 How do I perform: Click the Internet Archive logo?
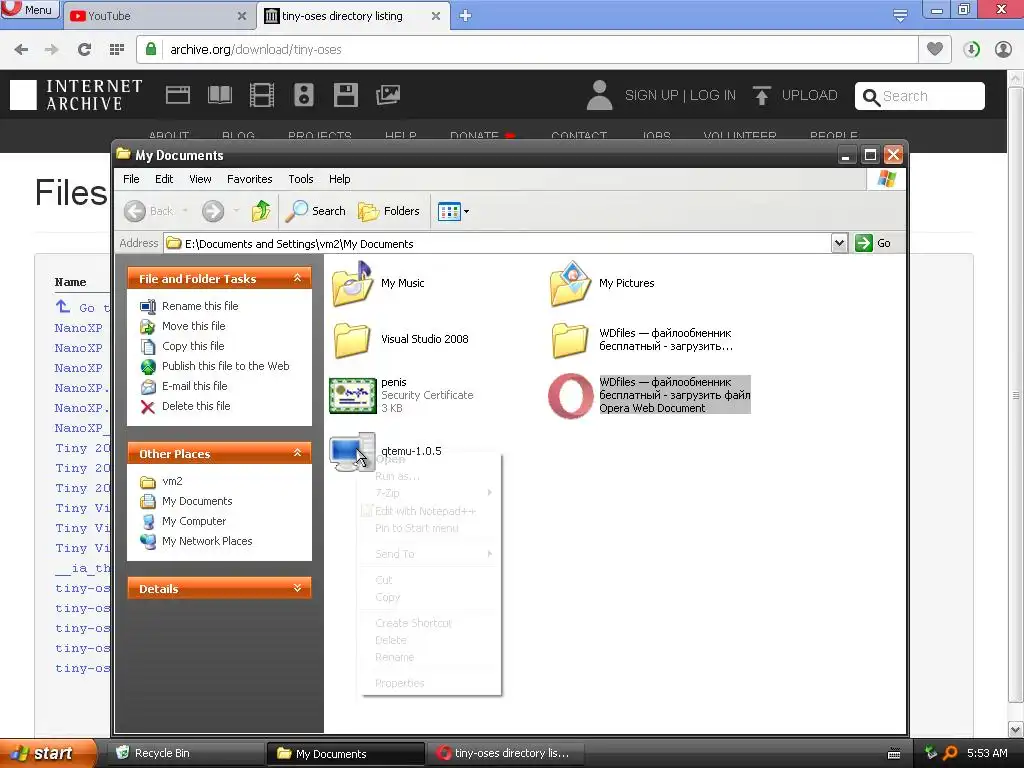(x=76, y=95)
